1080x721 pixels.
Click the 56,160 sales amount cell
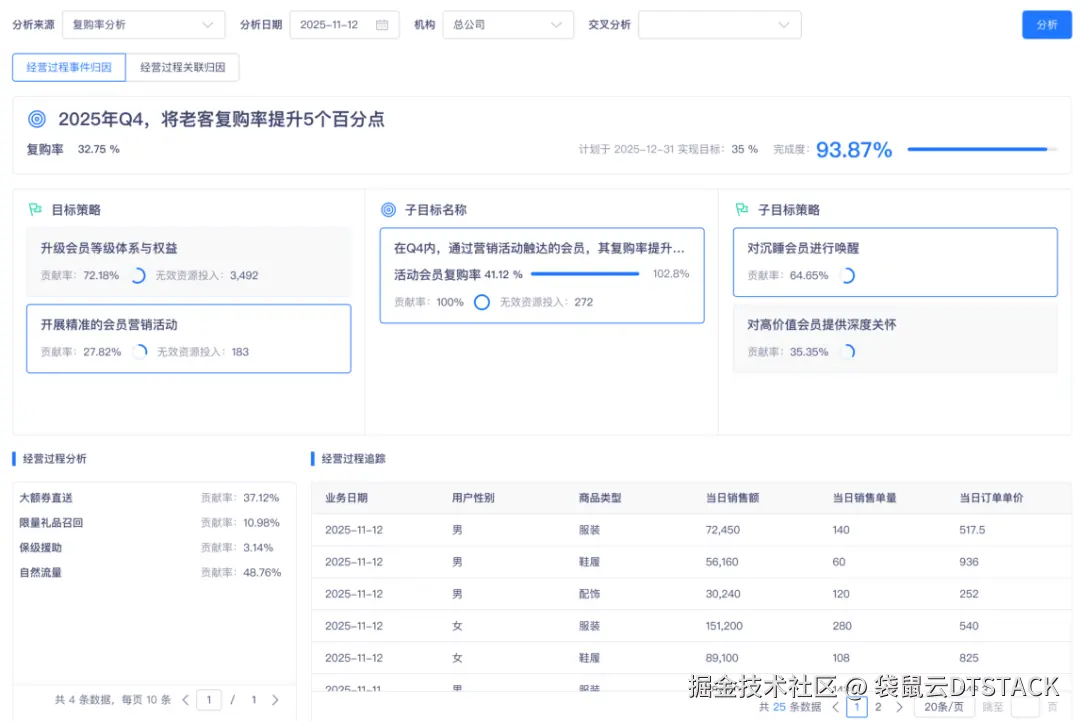722,562
